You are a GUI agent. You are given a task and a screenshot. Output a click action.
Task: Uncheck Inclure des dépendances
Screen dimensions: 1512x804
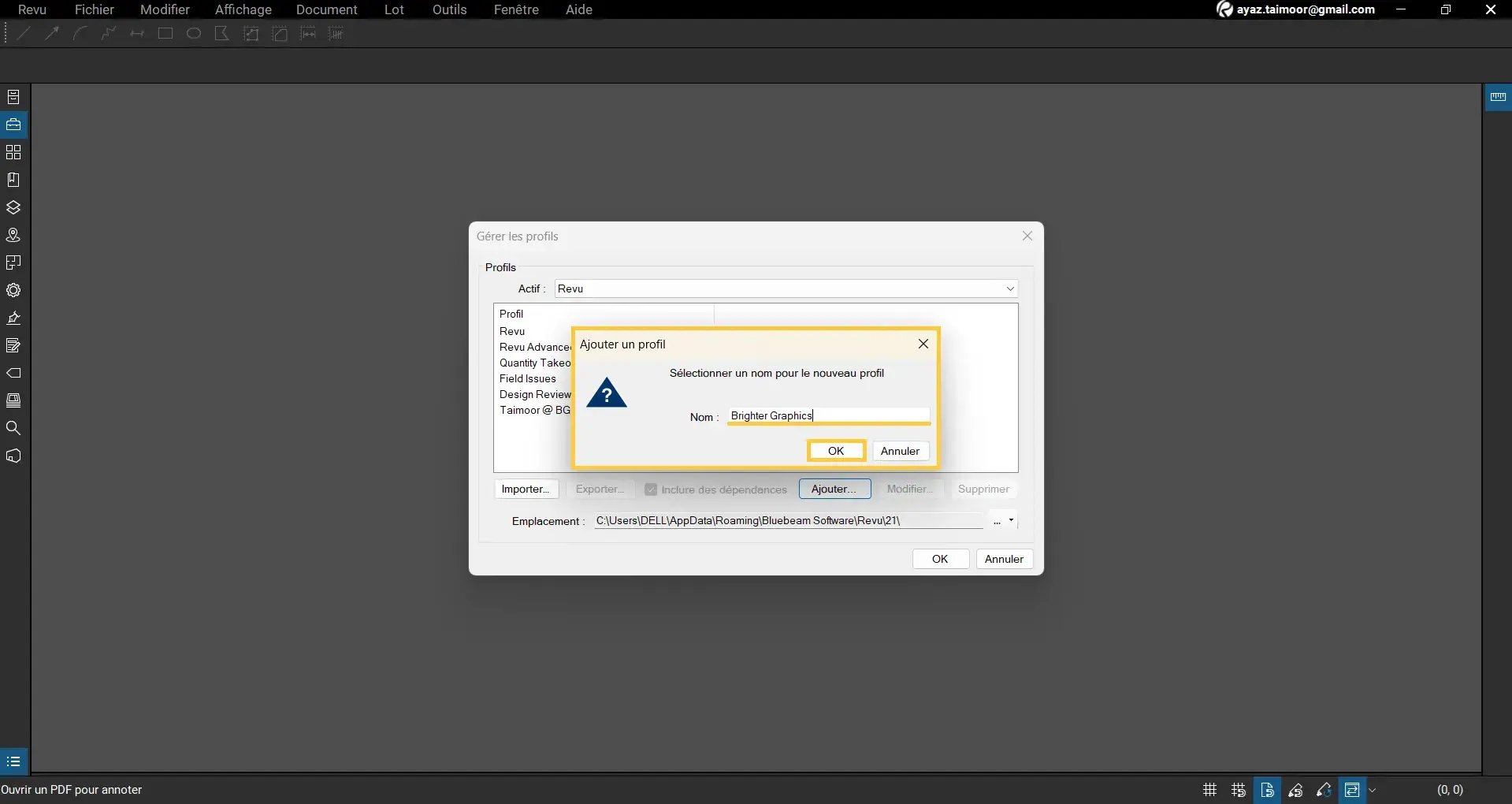coord(651,489)
